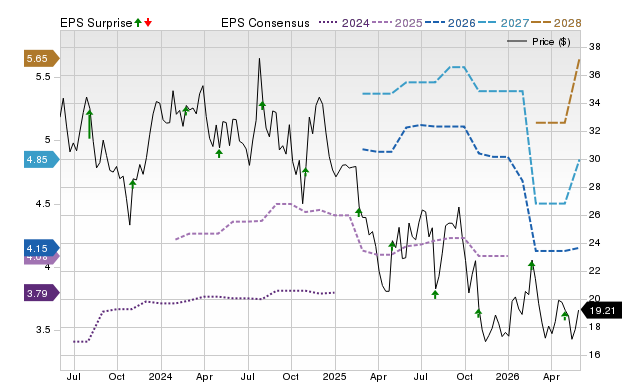Viewport: 640px width, 382px height.
Task: Click the 26 label on the price axis
Action: click(x=595, y=215)
